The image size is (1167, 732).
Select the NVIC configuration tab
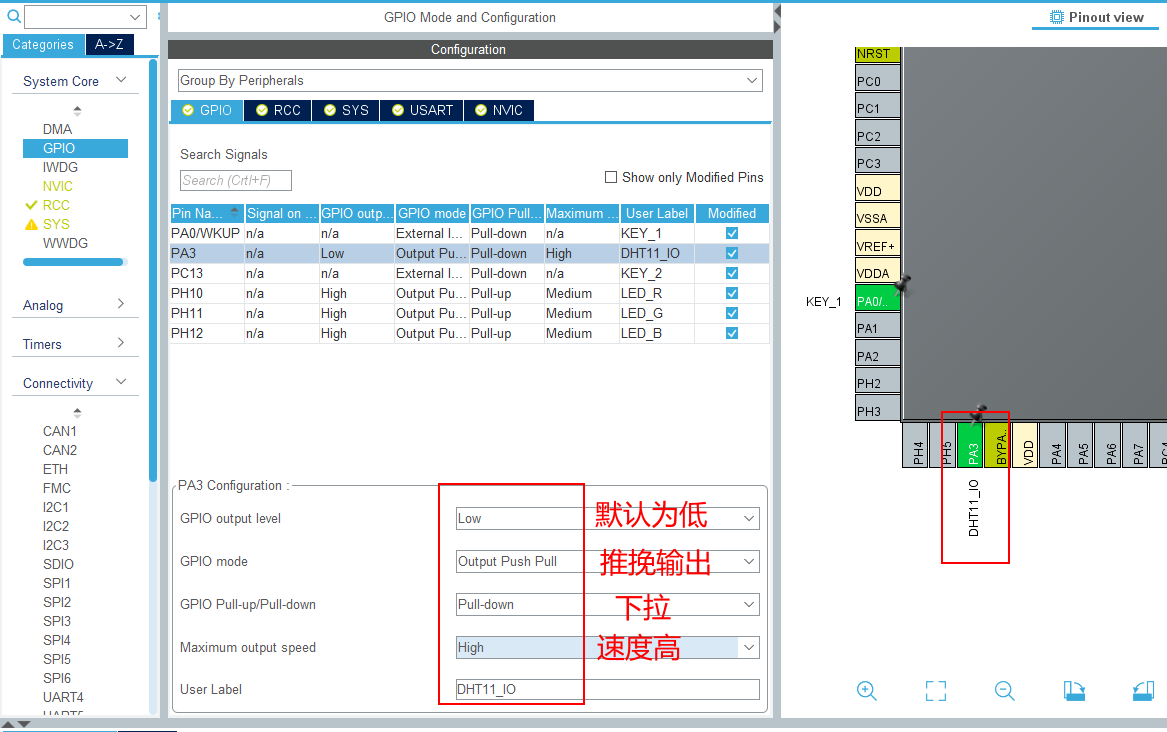[499, 110]
